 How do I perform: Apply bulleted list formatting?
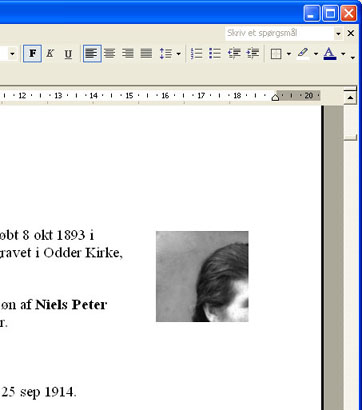coord(215,53)
